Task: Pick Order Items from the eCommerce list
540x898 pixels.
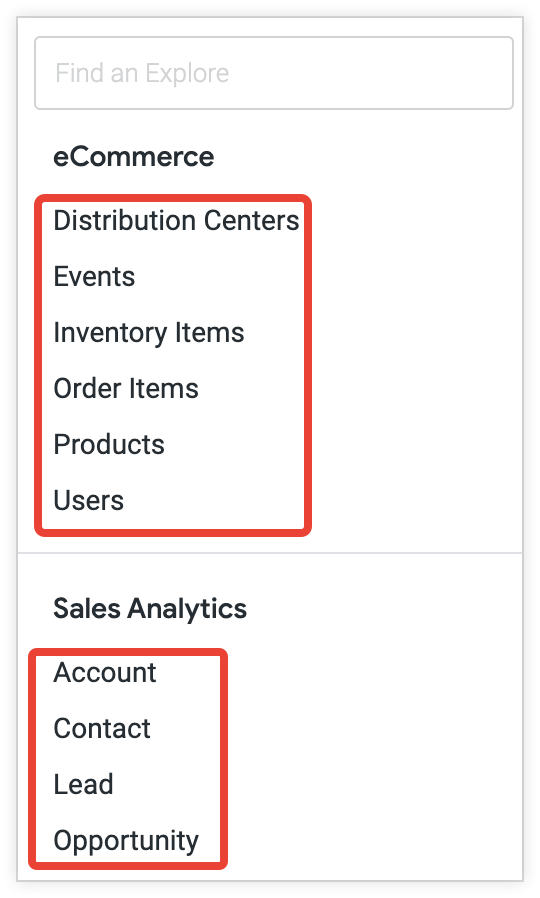Action: [126, 389]
